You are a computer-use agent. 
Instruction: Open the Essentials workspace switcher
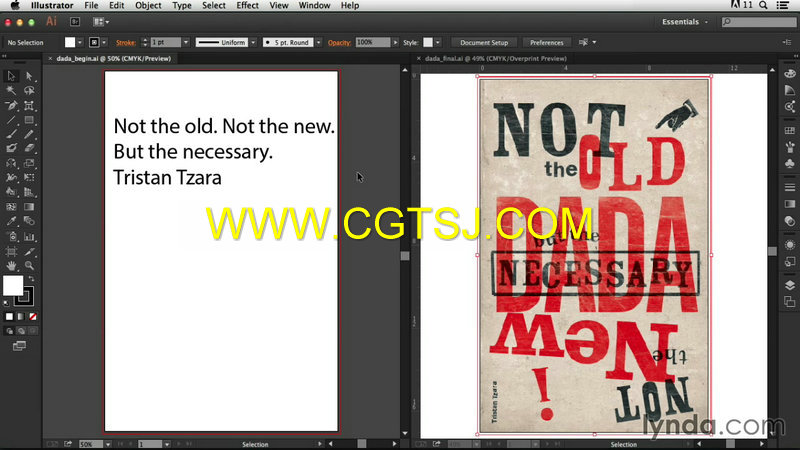pyautogui.click(x=685, y=22)
